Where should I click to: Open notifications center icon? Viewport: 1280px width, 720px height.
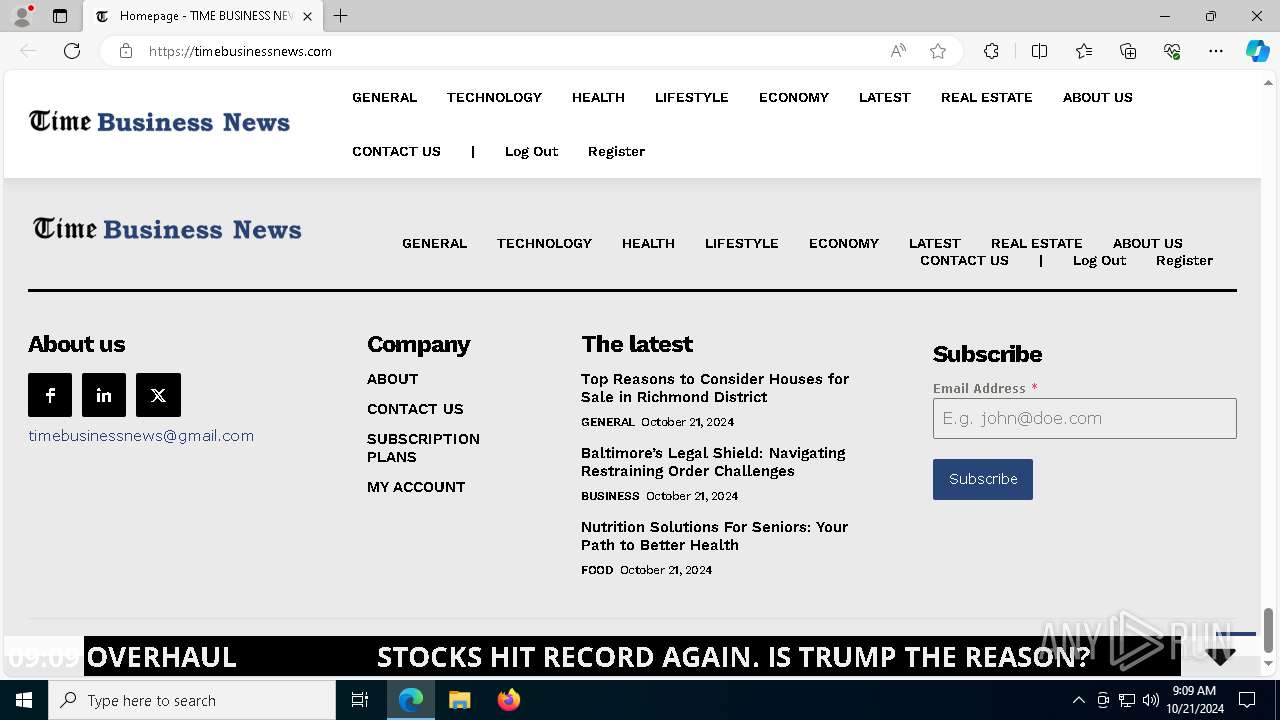point(1247,700)
